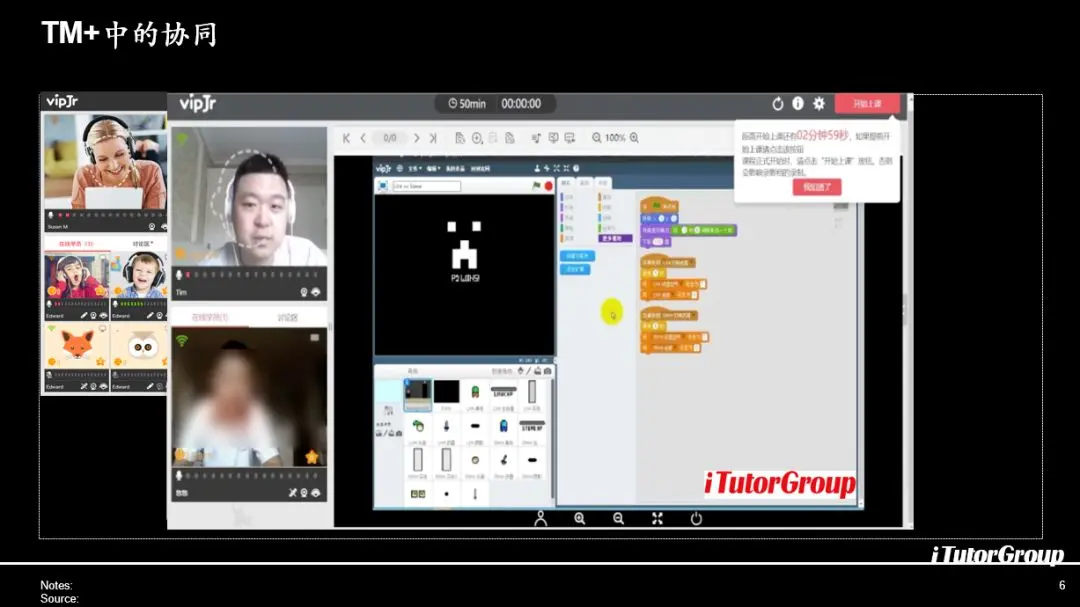This screenshot has width=1080, height=607.
Task: Click zoom-in magnifier in bottom viewer bar
Action: [579, 518]
